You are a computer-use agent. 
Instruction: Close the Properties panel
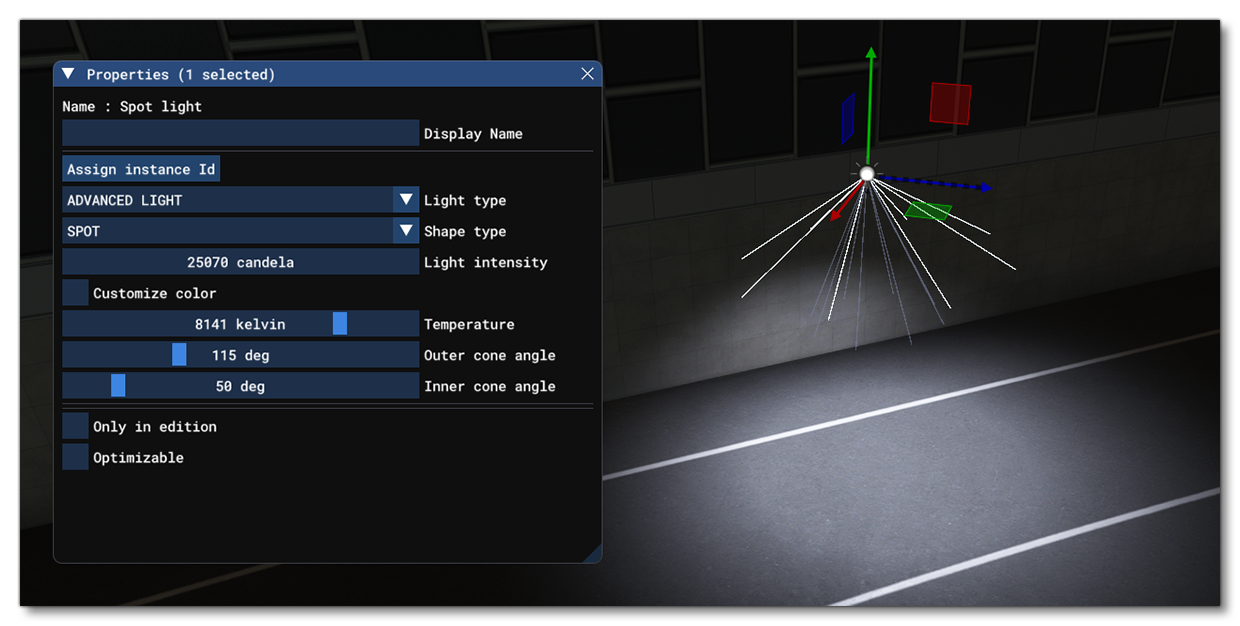[587, 73]
